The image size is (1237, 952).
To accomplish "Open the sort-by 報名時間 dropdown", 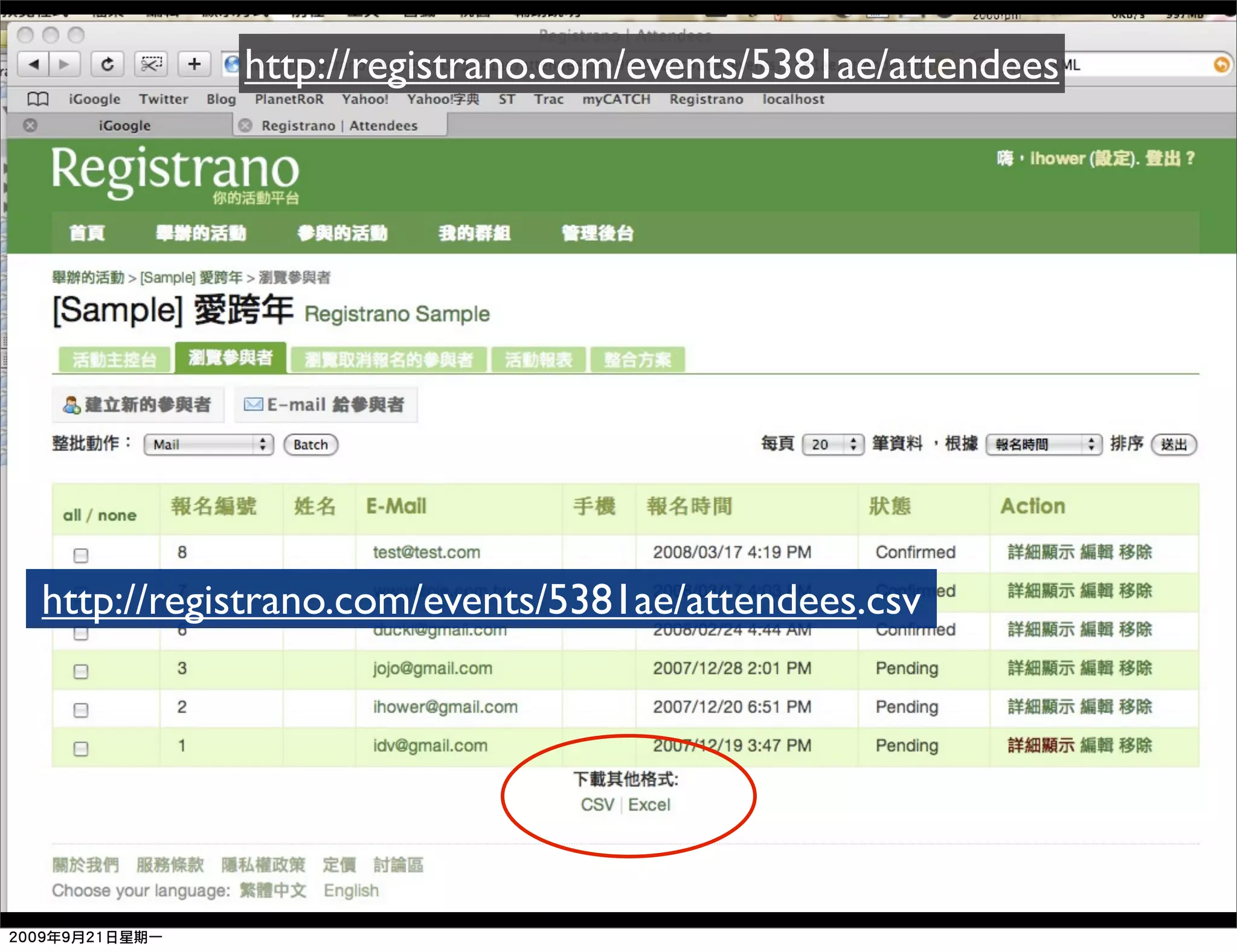I will click(1043, 445).
